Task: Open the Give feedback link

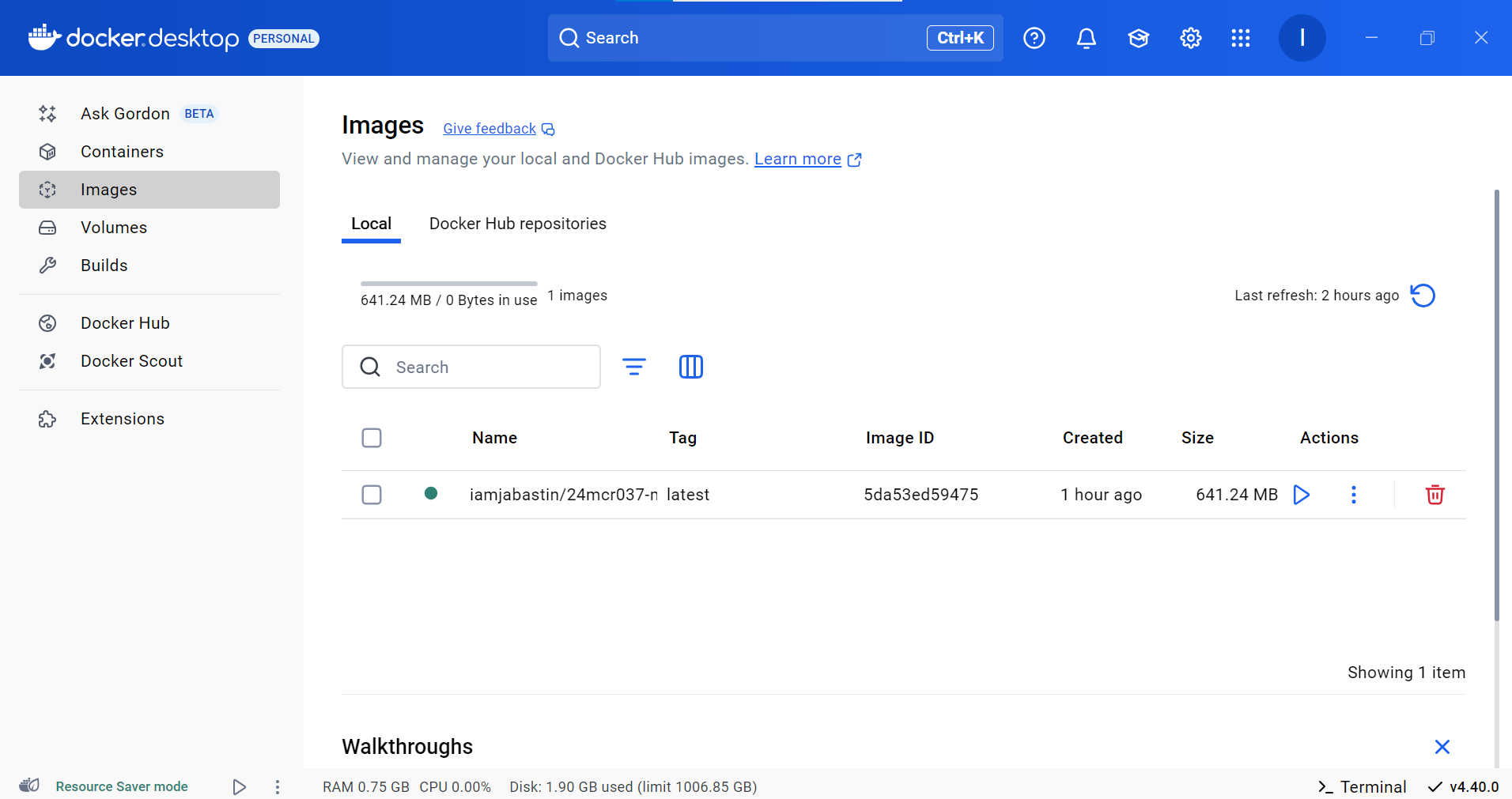Action: (x=499, y=129)
